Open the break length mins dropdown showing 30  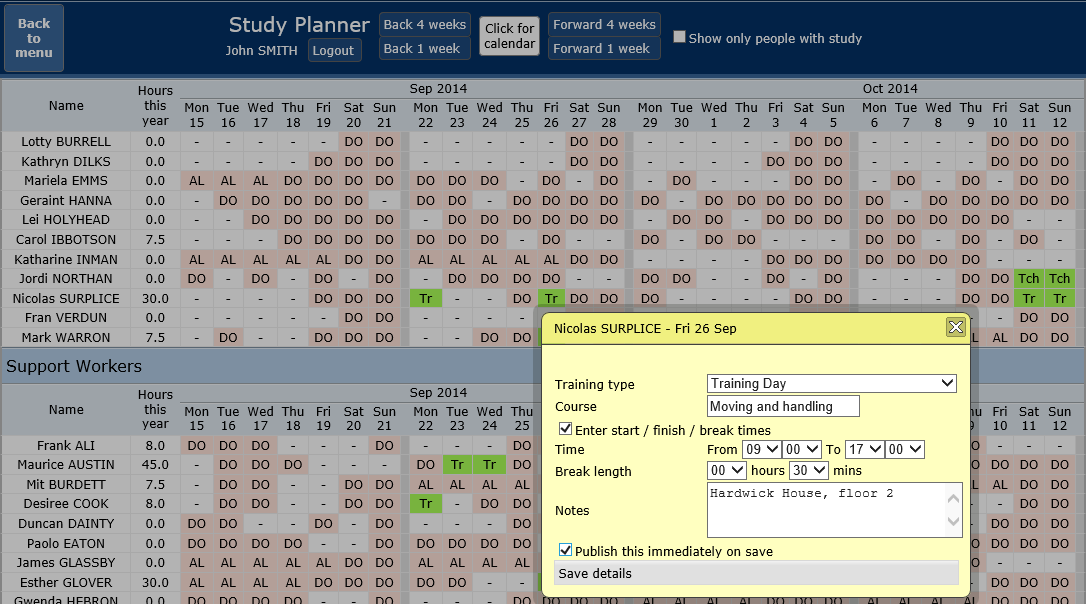pos(808,470)
